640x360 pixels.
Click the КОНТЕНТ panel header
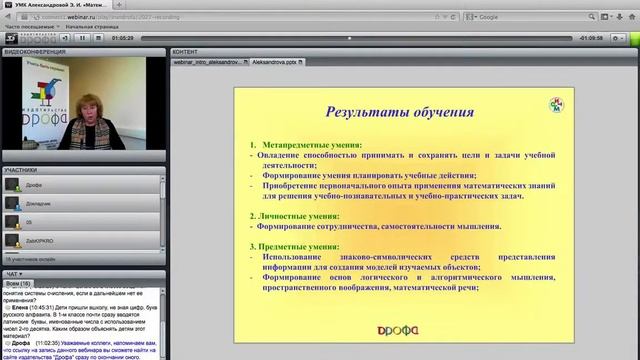tap(404, 52)
